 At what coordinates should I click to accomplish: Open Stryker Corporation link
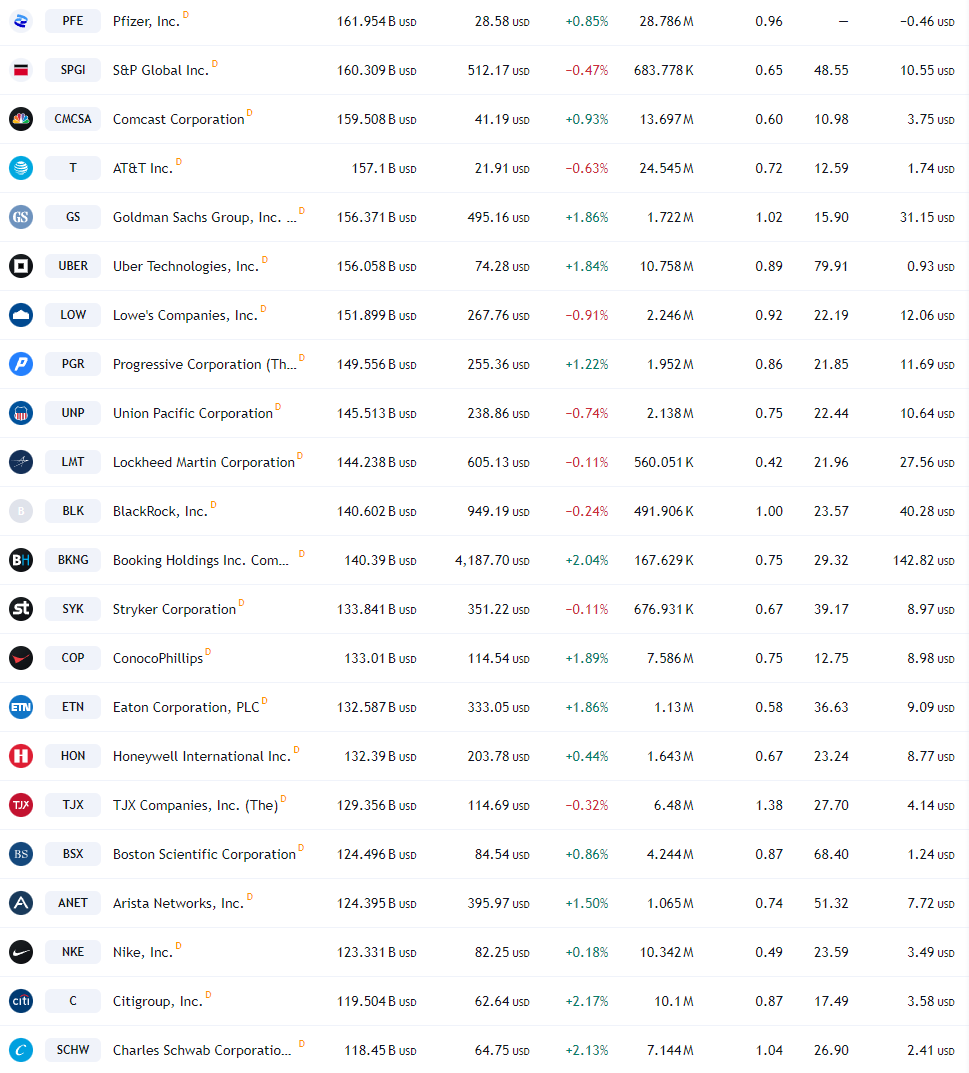click(175, 610)
